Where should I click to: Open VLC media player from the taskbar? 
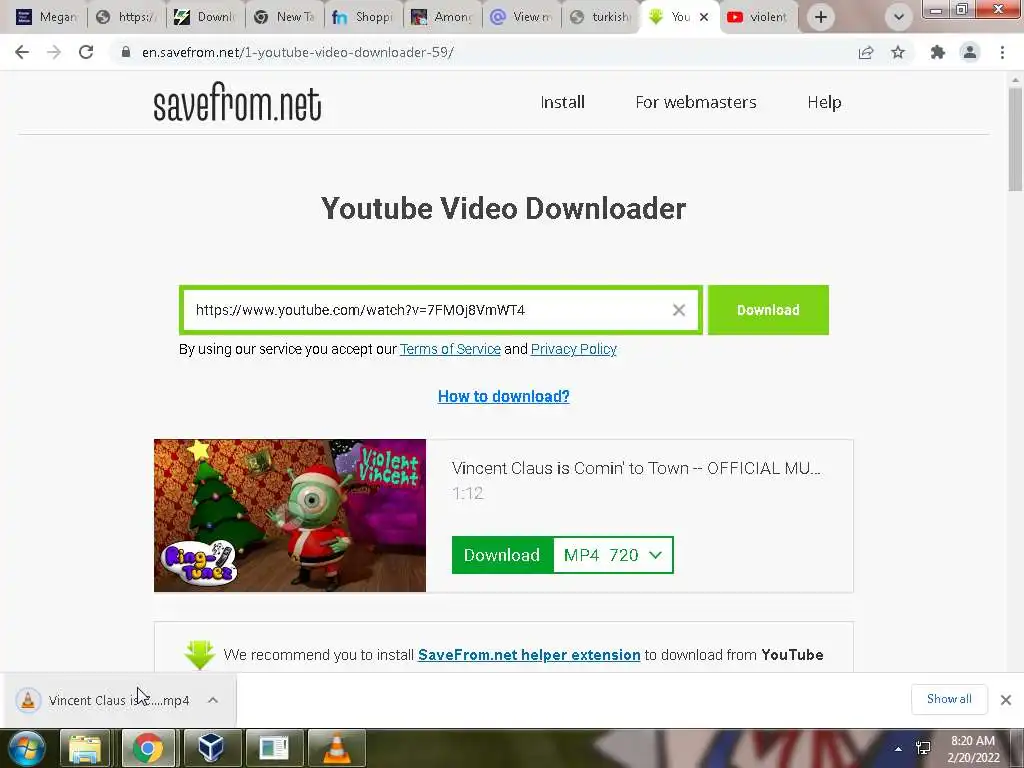pyautogui.click(x=336, y=748)
